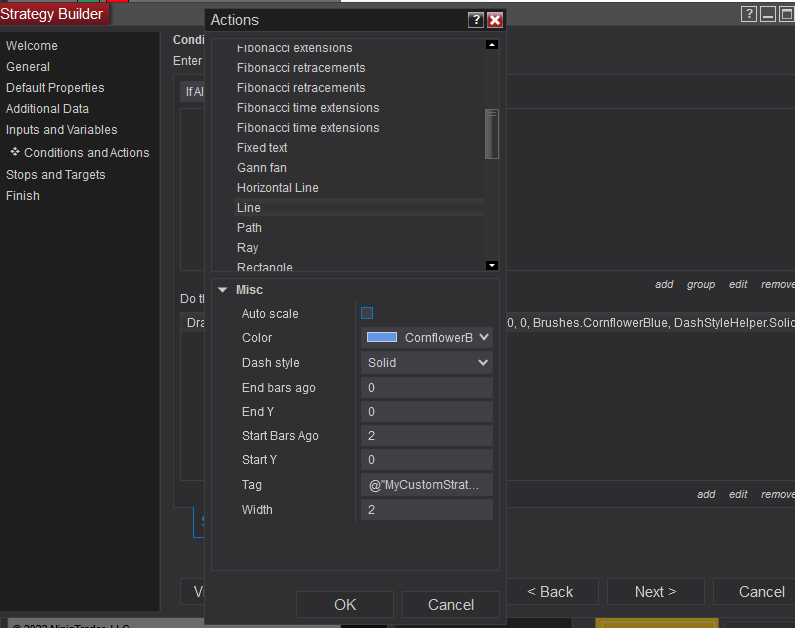Open Inputs and Variables page
This screenshot has height=628, width=795.
click(61, 130)
